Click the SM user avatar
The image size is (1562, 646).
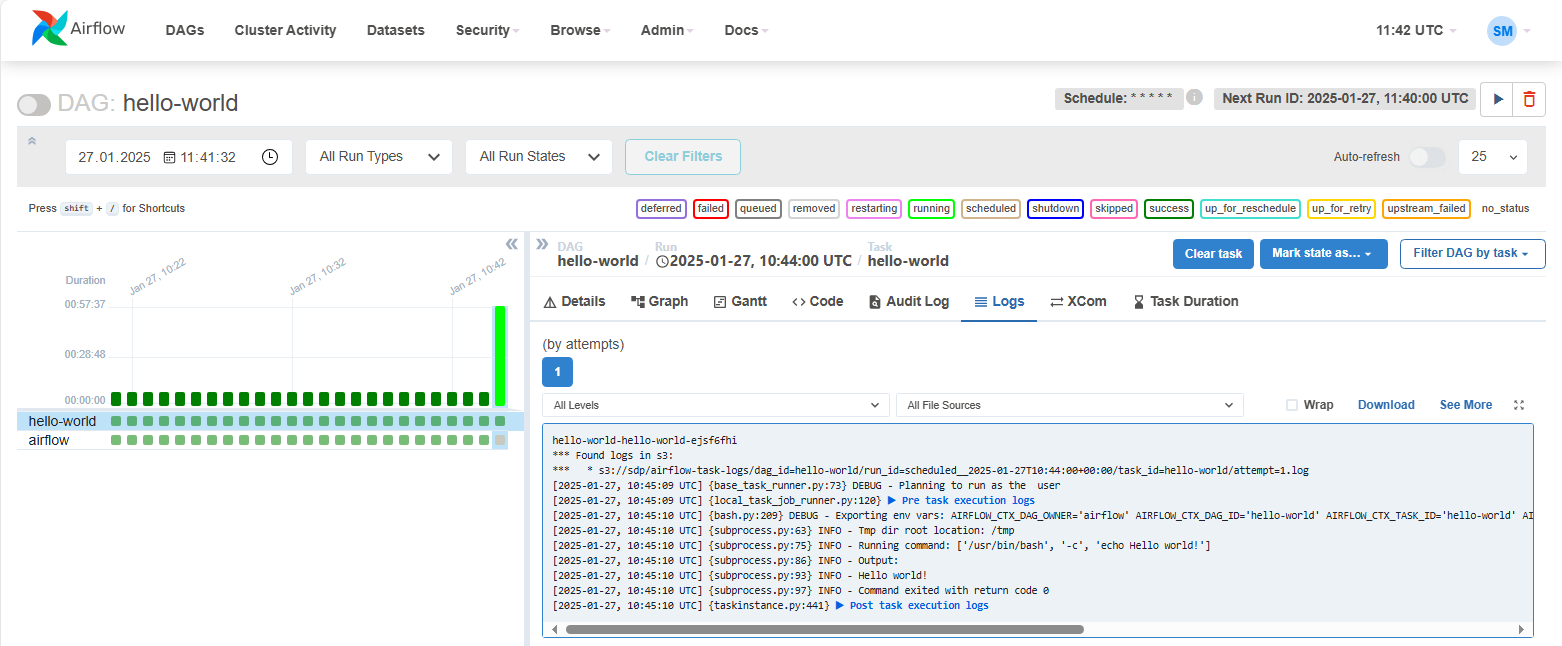1501,31
